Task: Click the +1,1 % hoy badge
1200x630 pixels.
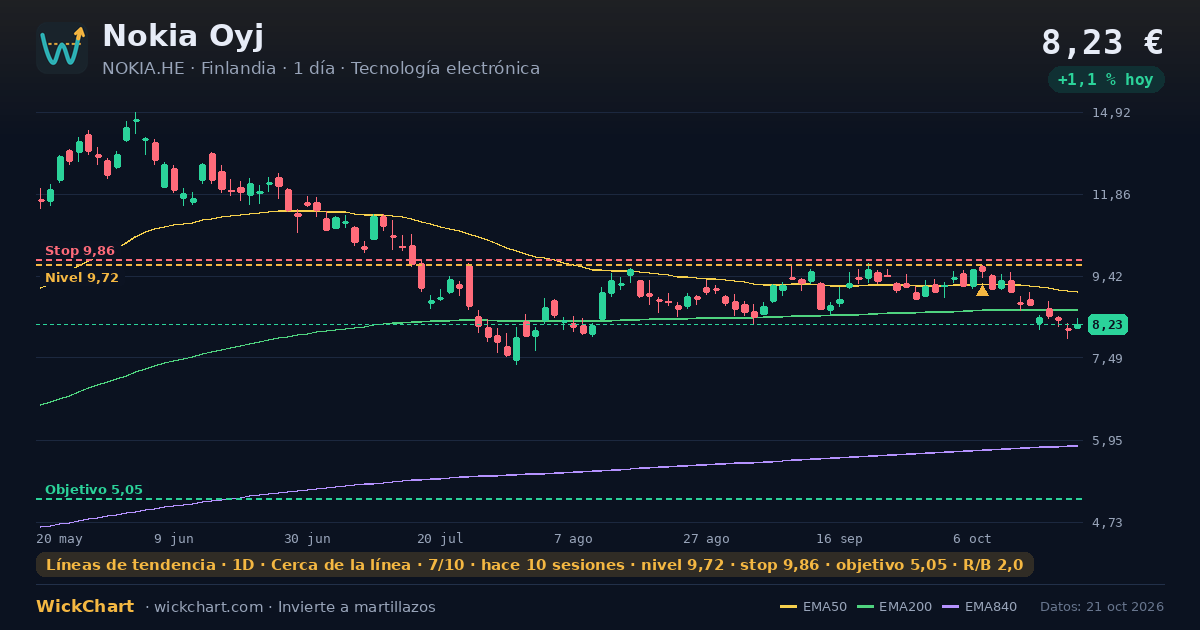Action: [x=1106, y=80]
